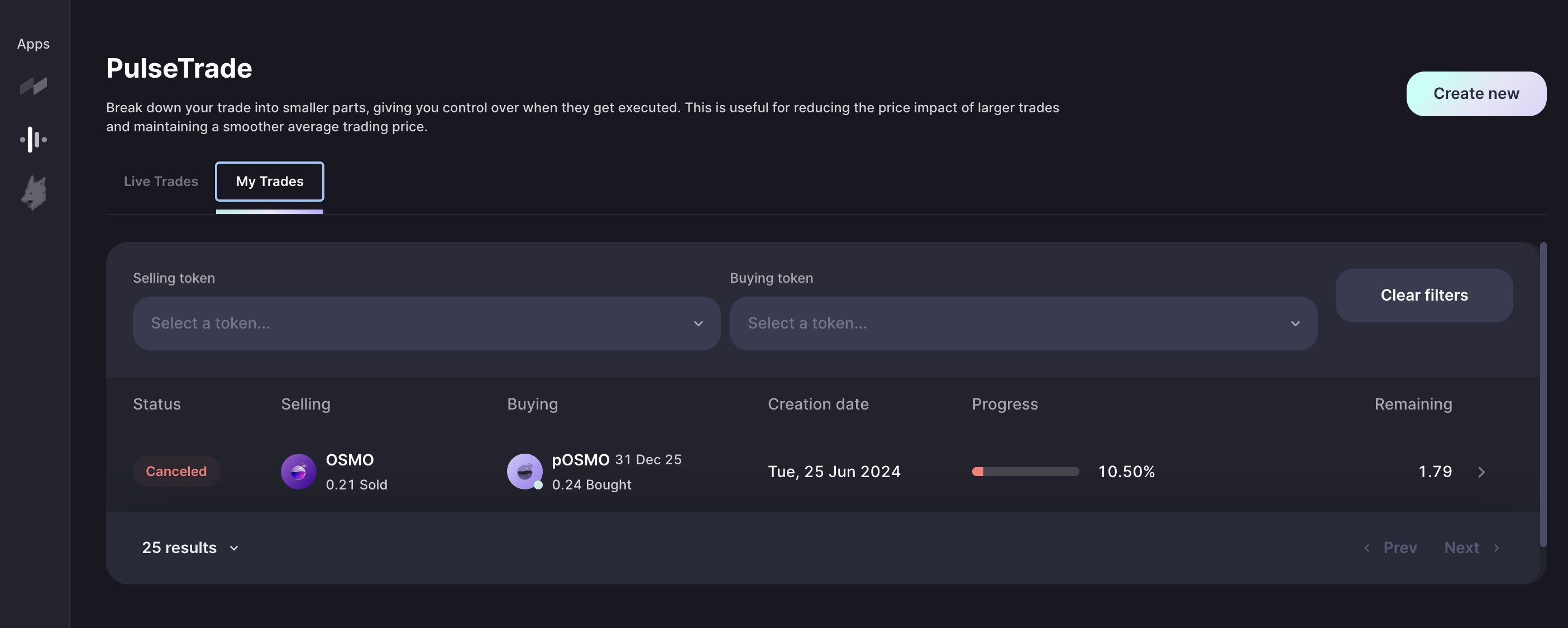The width and height of the screenshot is (1568, 628).
Task: Open the wolf app icon in sidebar
Action: click(x=34, y=193)
